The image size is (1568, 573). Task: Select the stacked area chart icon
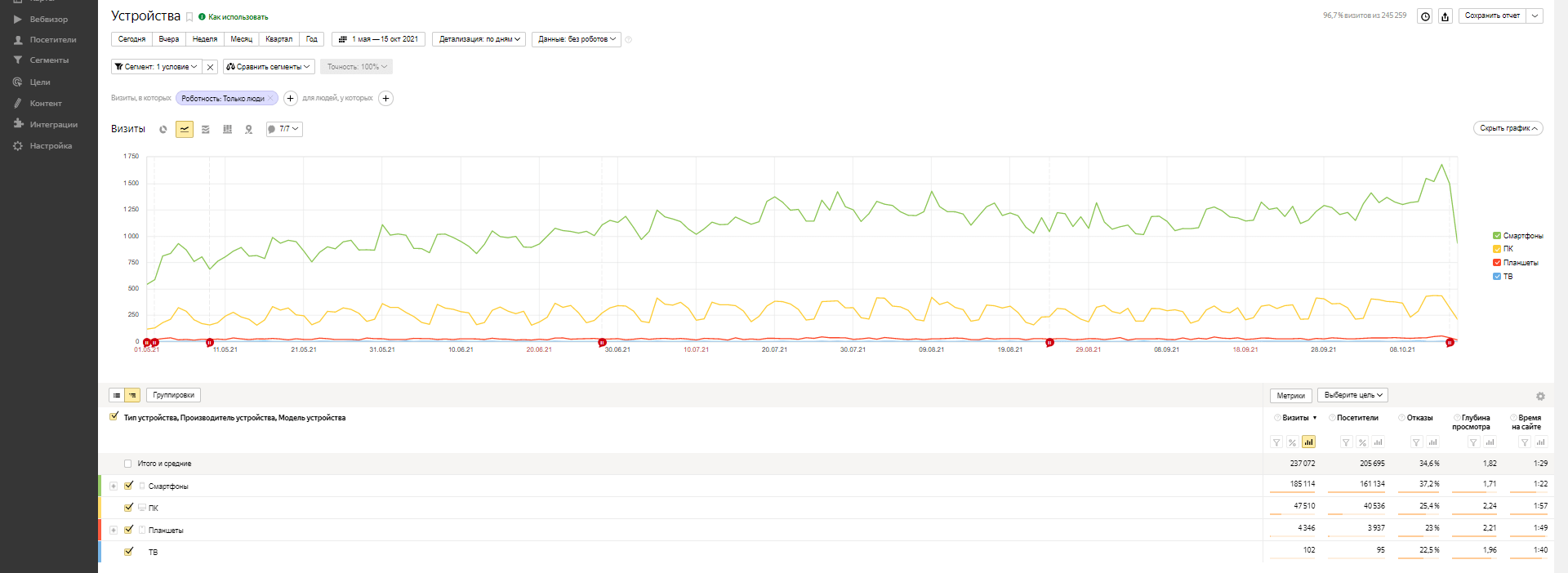pyautogui.click(x=206, y=130)
